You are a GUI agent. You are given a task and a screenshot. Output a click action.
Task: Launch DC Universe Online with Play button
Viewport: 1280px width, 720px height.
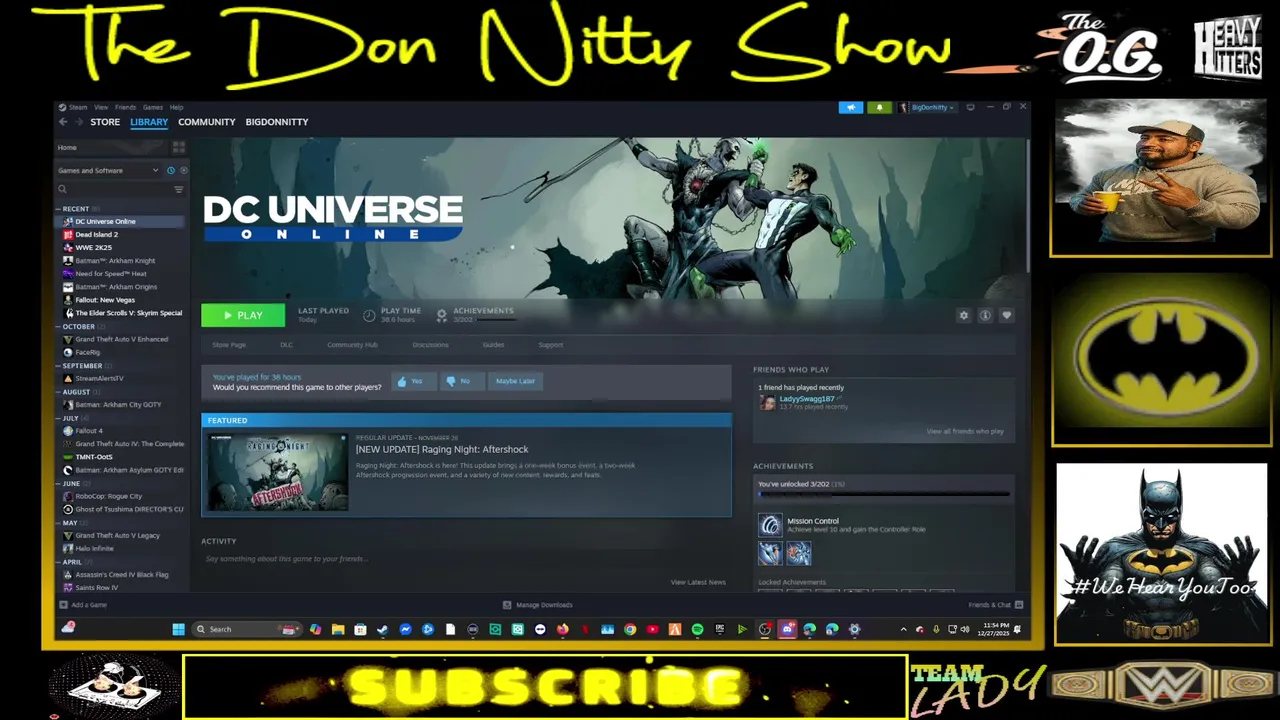243,315
